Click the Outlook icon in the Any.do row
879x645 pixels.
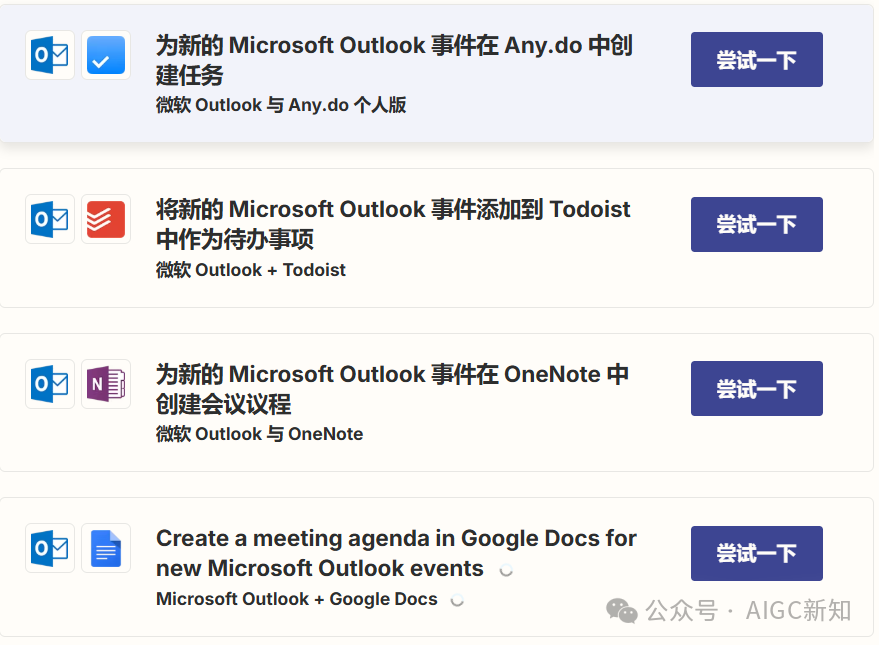click(x=50, y=55)
